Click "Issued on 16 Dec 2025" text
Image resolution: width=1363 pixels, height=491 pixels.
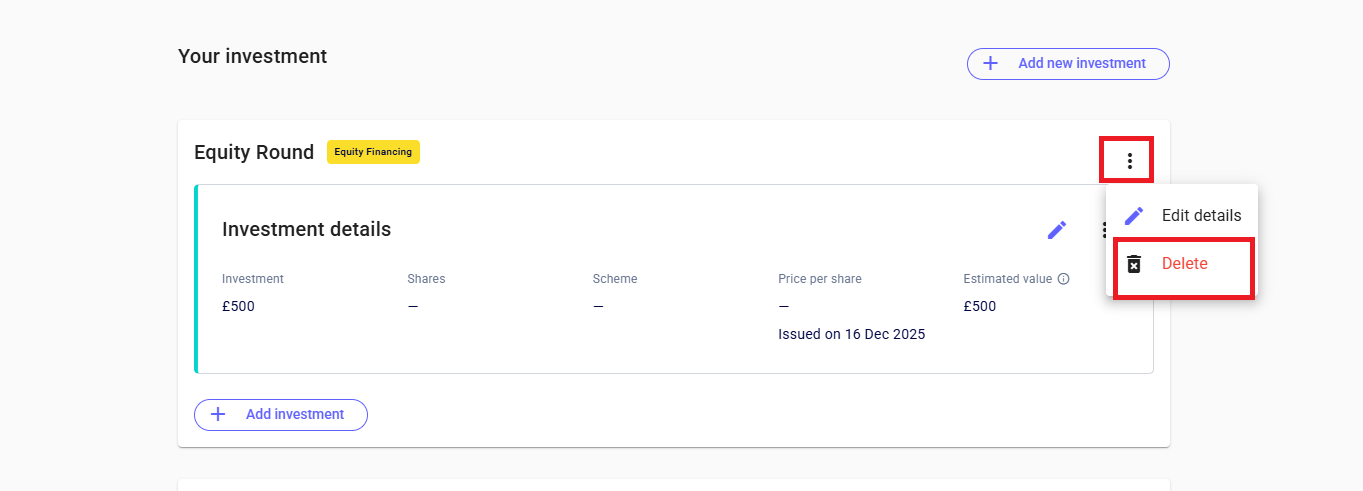point(851,334)
